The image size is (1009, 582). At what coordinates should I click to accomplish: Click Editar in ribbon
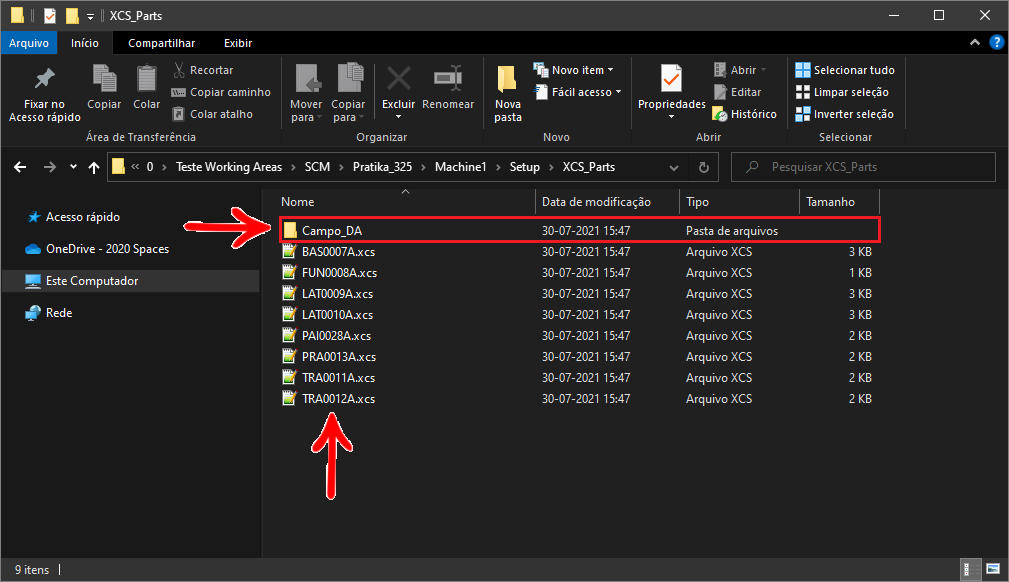click(737, 92)
